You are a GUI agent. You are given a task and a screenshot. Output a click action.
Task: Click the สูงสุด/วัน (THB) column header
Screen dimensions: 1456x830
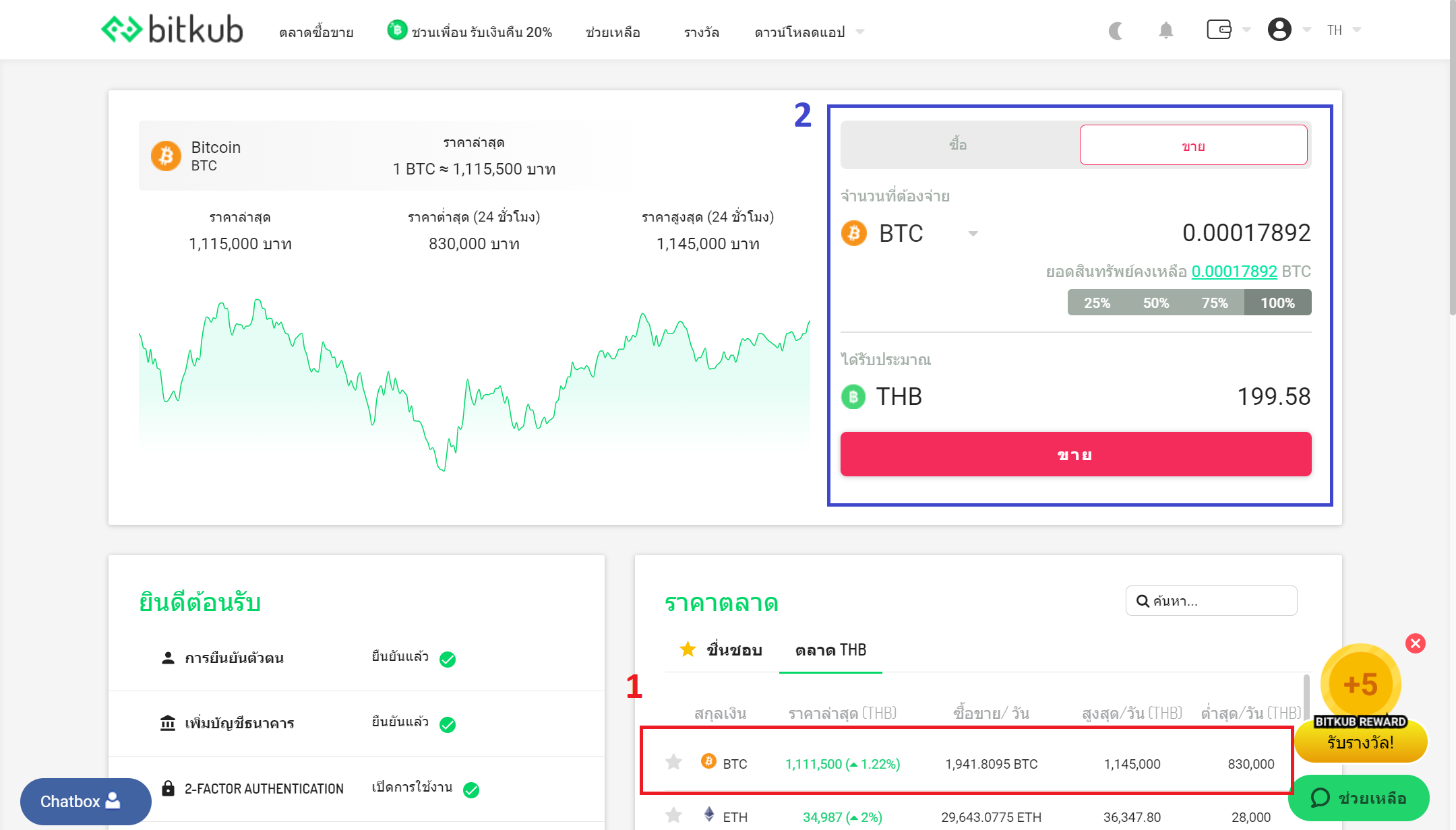pyautogui.click(x=1132, y=713)
